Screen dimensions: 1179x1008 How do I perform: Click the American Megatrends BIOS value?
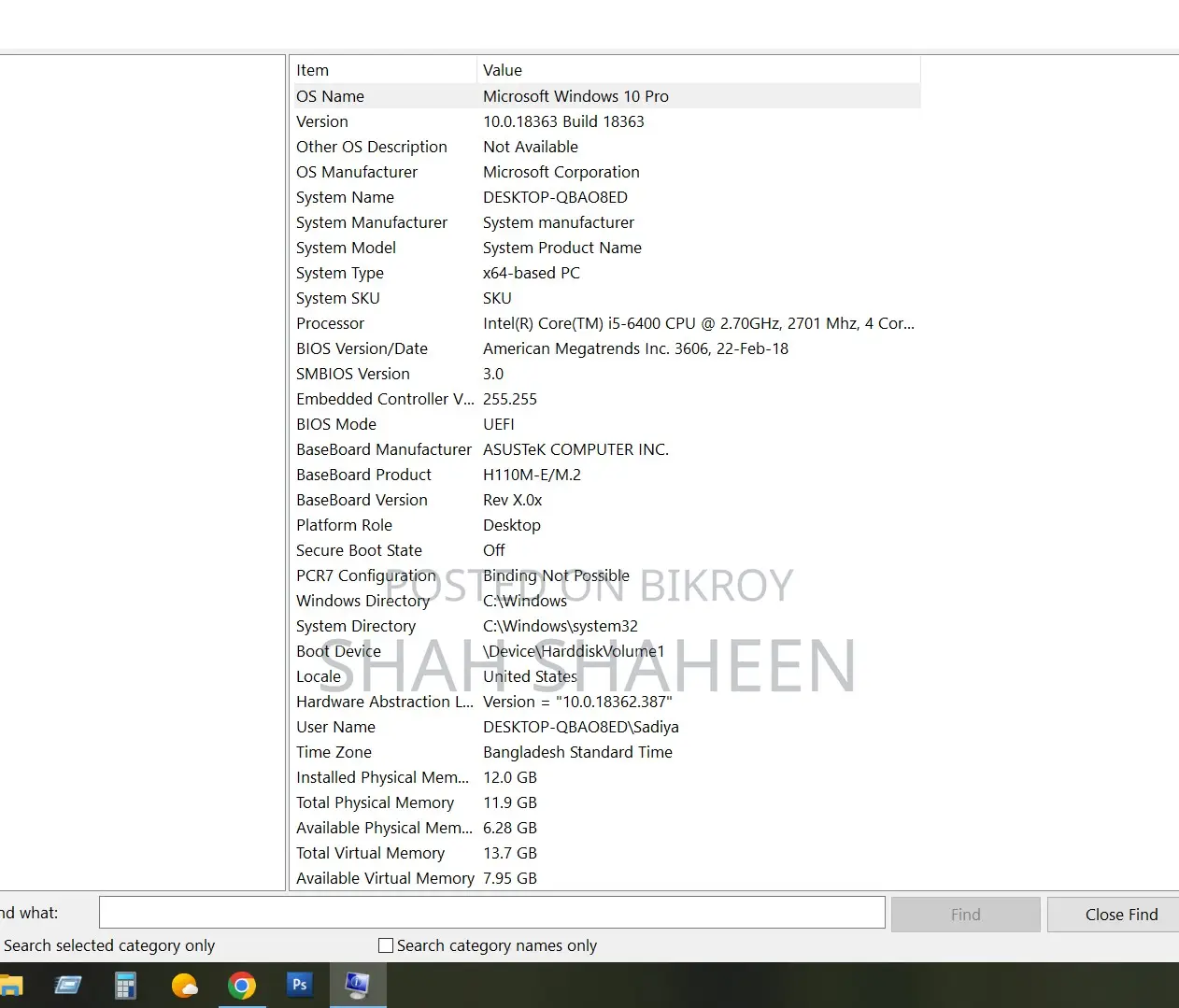coord(635,348)
